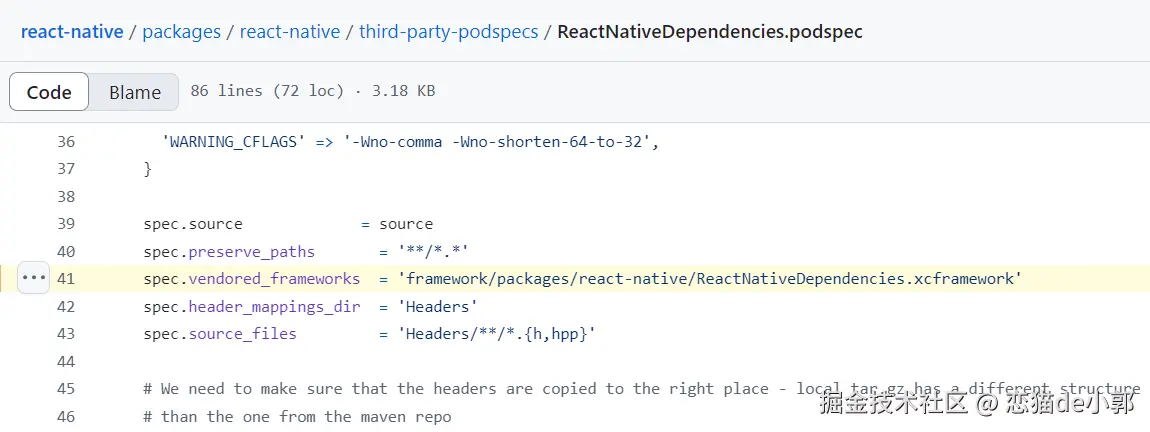The height and width of the screenshot is (432, 1150).
Task: Select line number 46
Action: click(66, 417)
